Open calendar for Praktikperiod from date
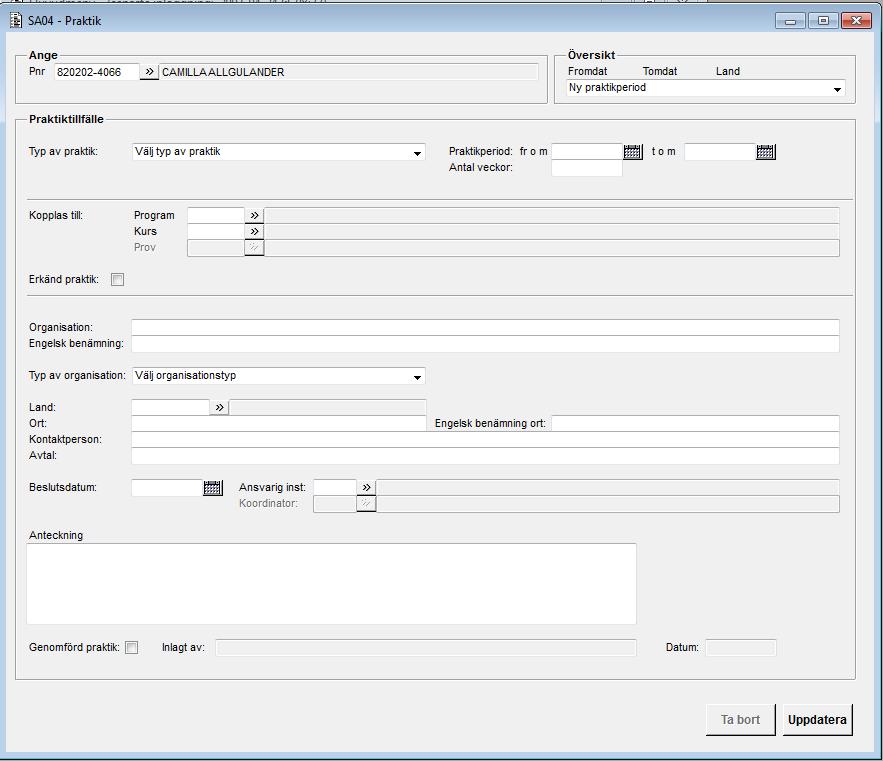The image size is (883, 761). pyautogui.click(x=632, y=152)
